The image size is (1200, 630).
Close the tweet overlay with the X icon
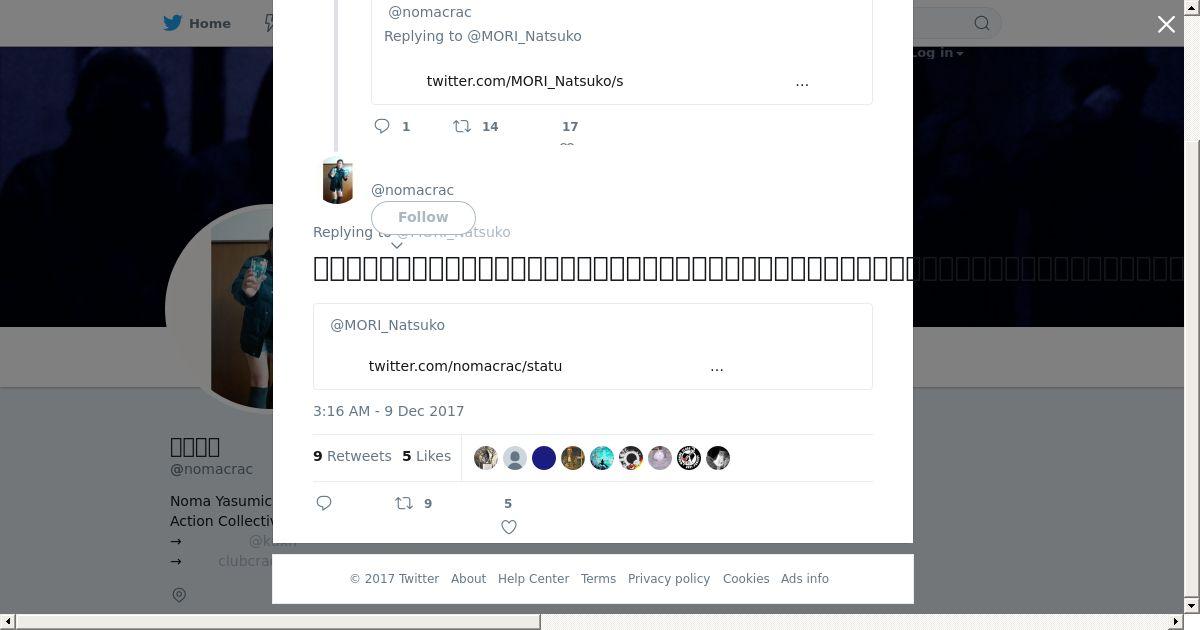tap(1166, 24)
